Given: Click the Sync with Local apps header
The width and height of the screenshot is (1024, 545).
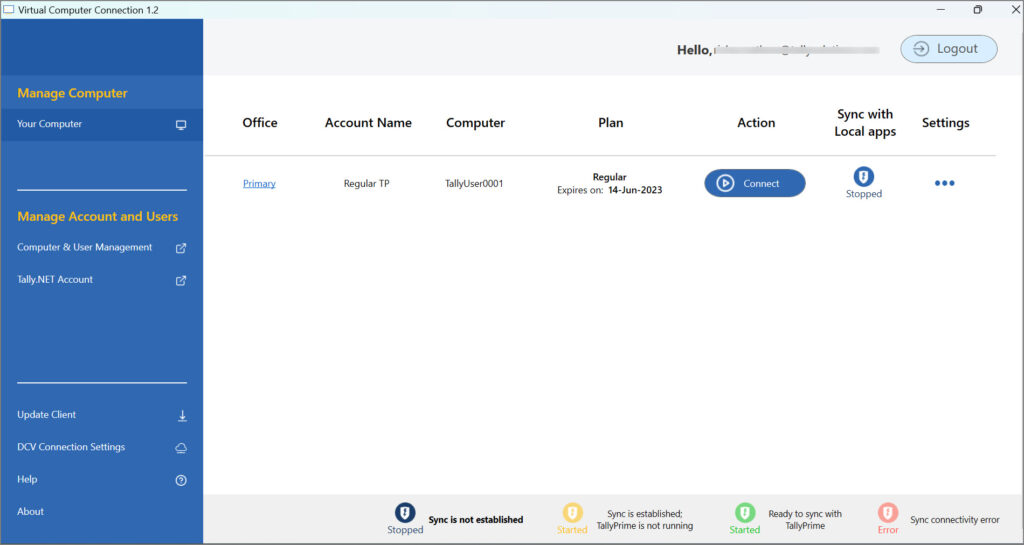Looking at the screenshot, I should click(x=865, y=123).
